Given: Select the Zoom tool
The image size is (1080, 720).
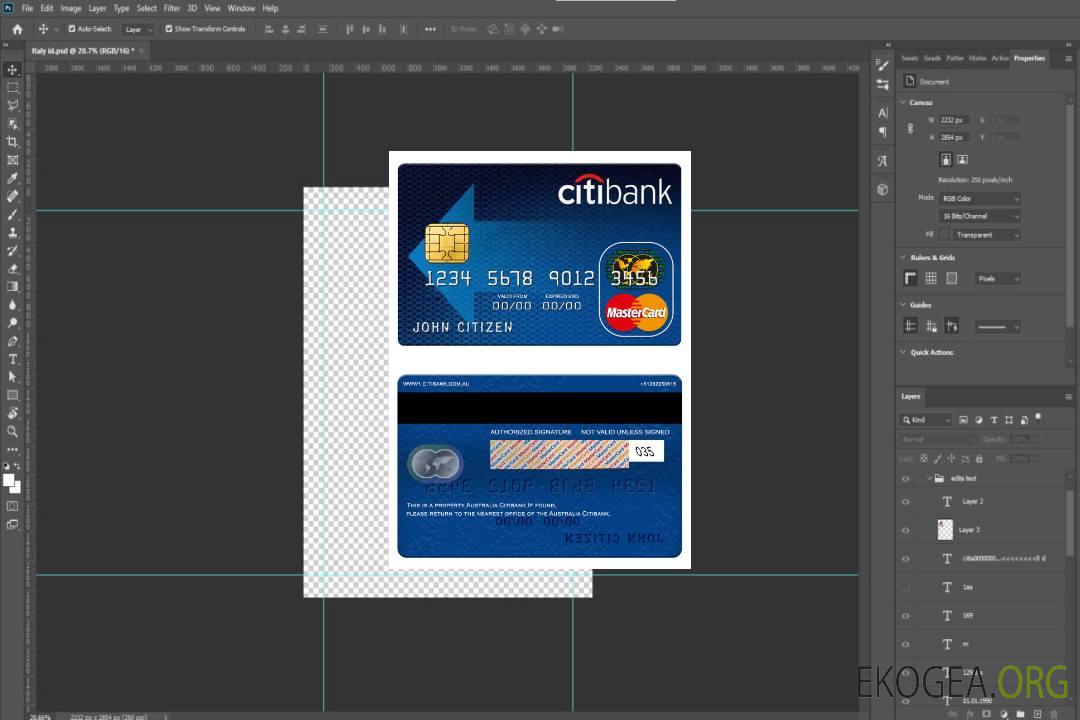Looking at the screenshot, I should point(12,431).
